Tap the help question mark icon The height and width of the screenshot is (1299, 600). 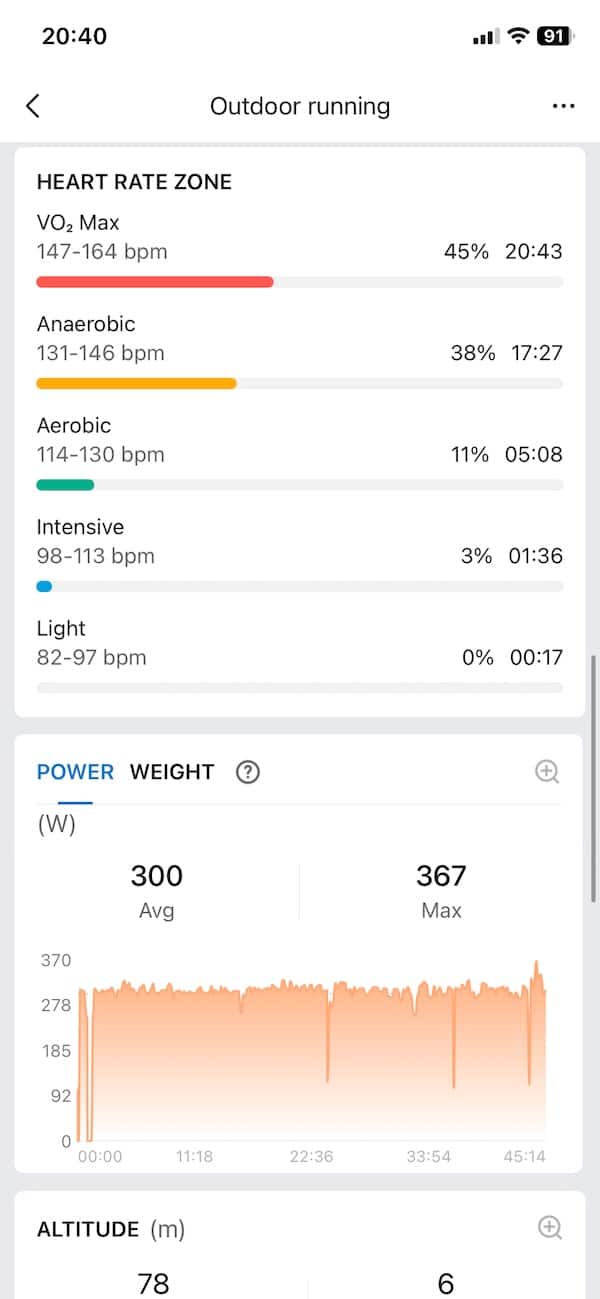247,772
